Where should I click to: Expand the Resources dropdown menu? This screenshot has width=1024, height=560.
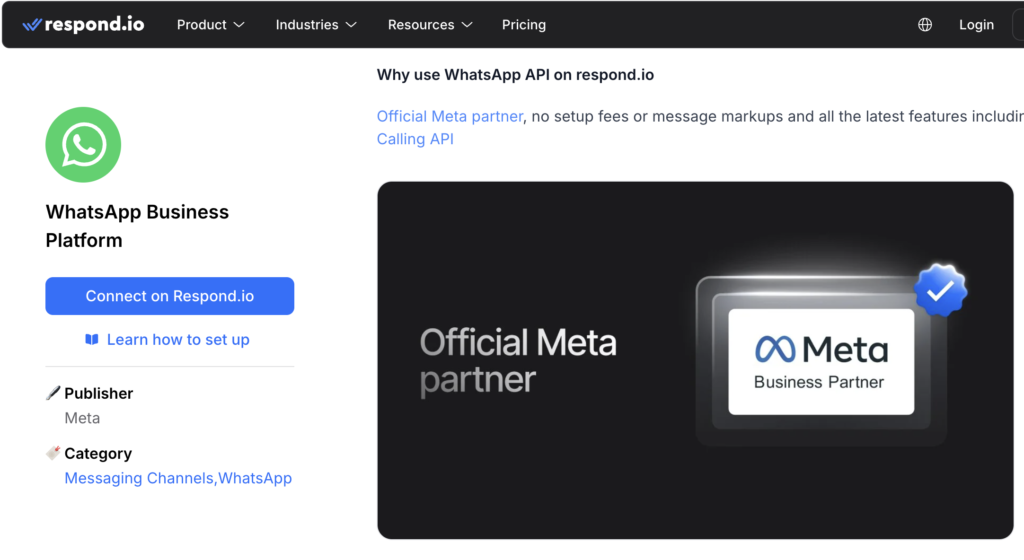[x=430, y=25]
